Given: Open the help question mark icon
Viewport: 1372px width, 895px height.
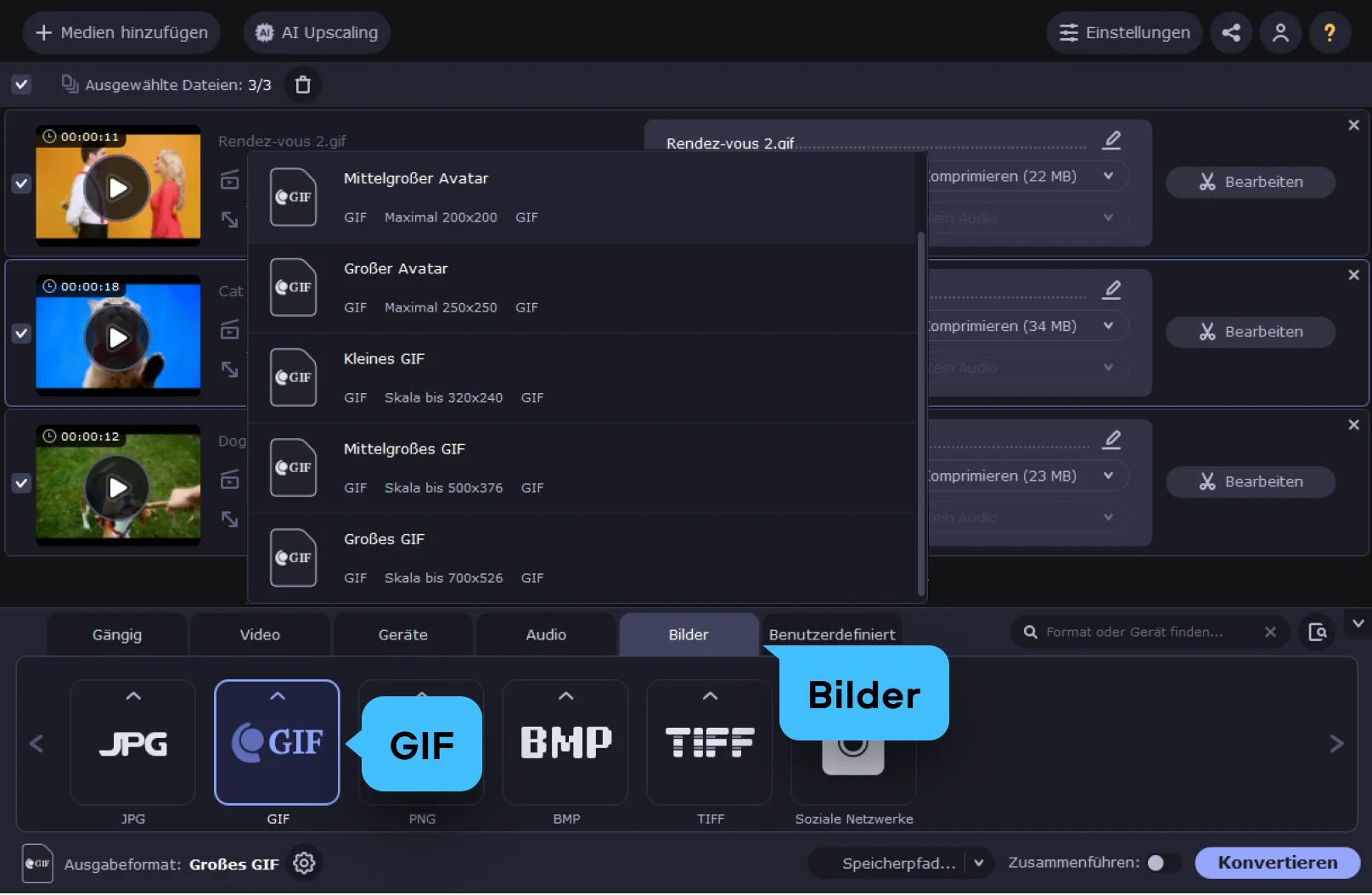Looking at the screenshot, I should pos(1330,33).
